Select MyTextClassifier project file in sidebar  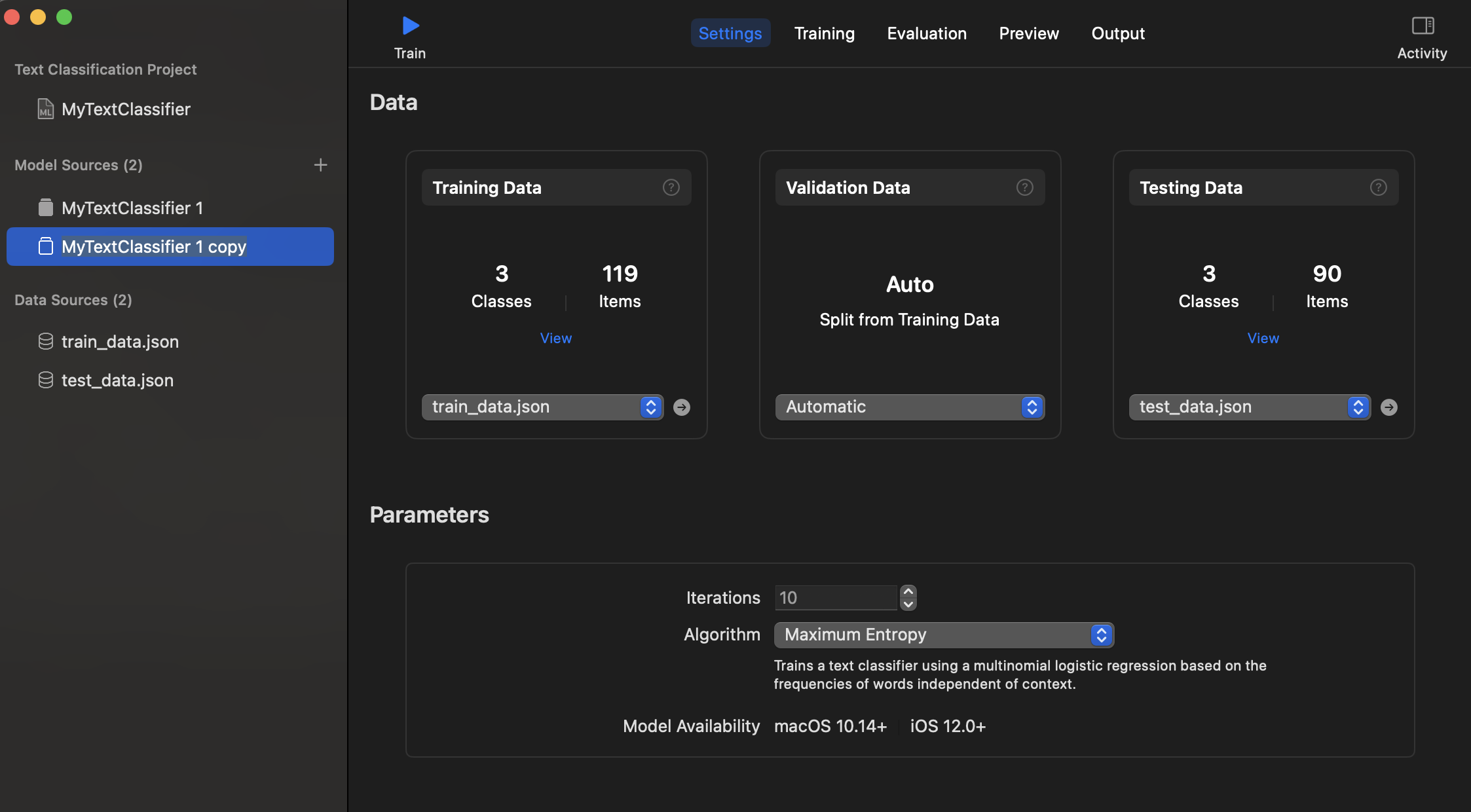[x=126, y=109]
